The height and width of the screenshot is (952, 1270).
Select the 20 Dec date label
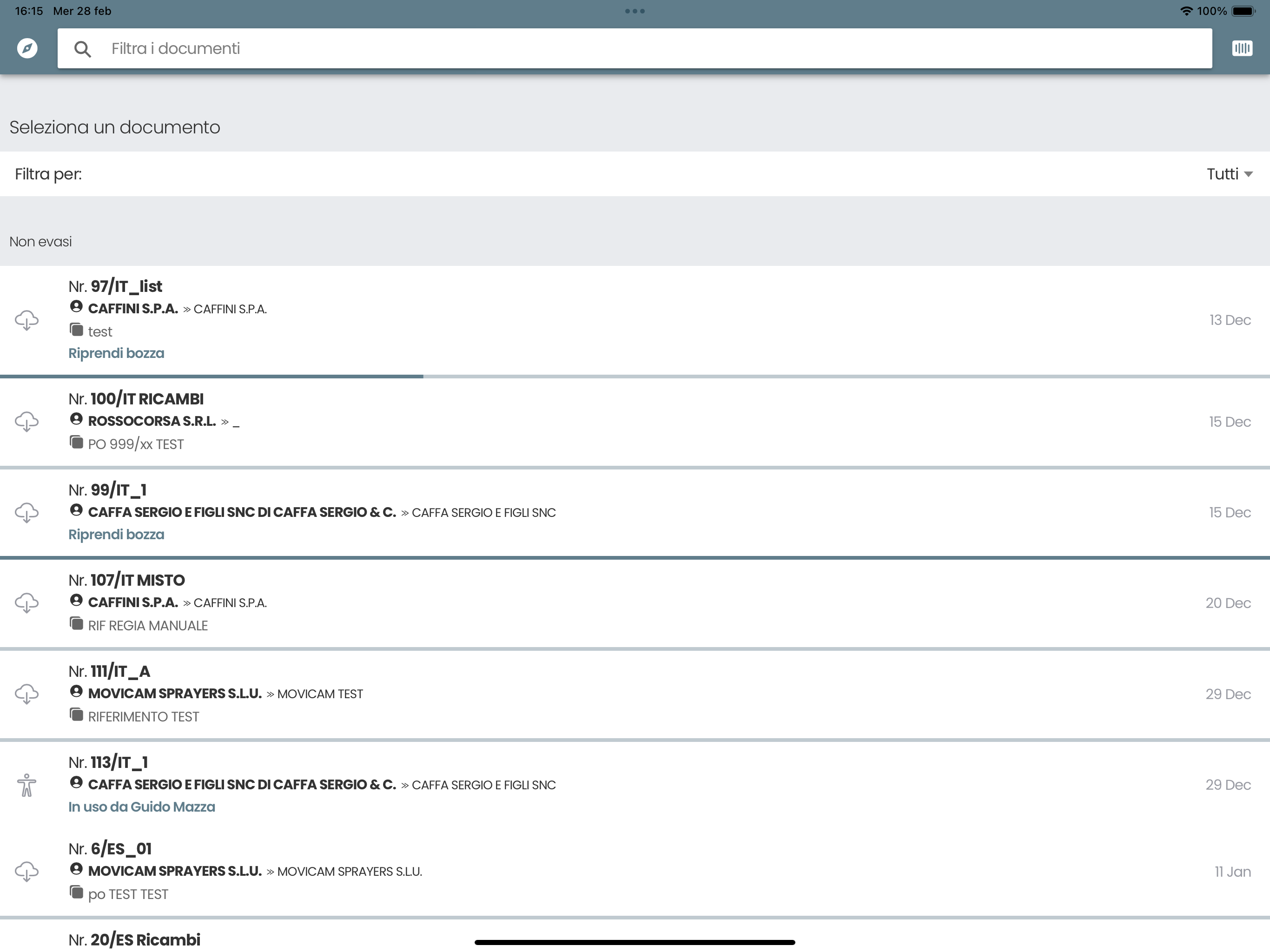tap(1228, 603)
